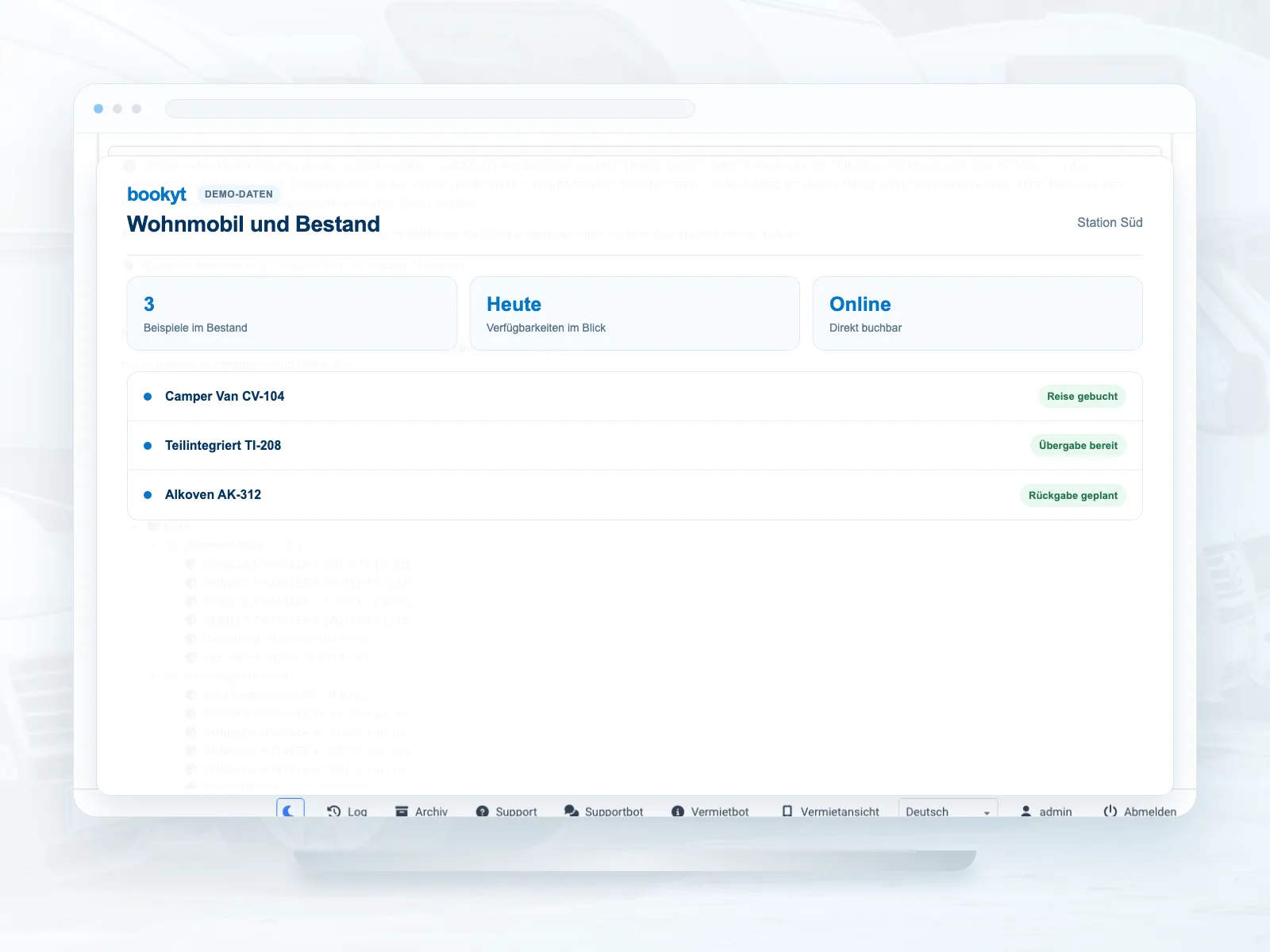Click the Support question-mark icon
The width and height of the screenshot is (1270, 952).
point(482,811)
